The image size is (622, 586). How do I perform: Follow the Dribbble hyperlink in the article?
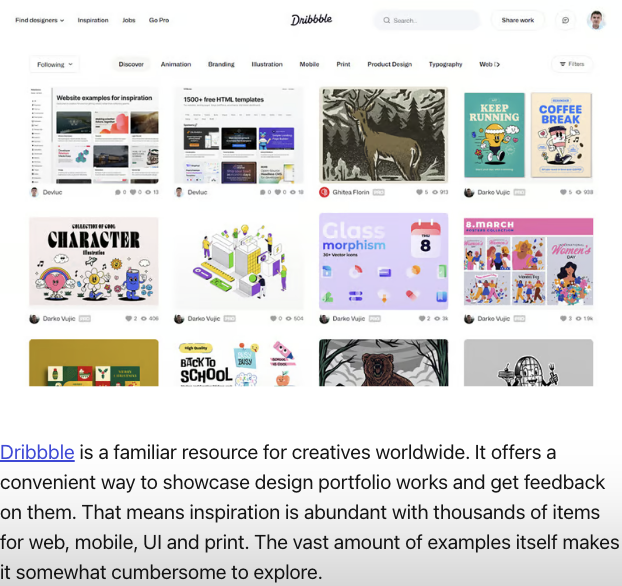pyautogui.click(x=37, y=452)
